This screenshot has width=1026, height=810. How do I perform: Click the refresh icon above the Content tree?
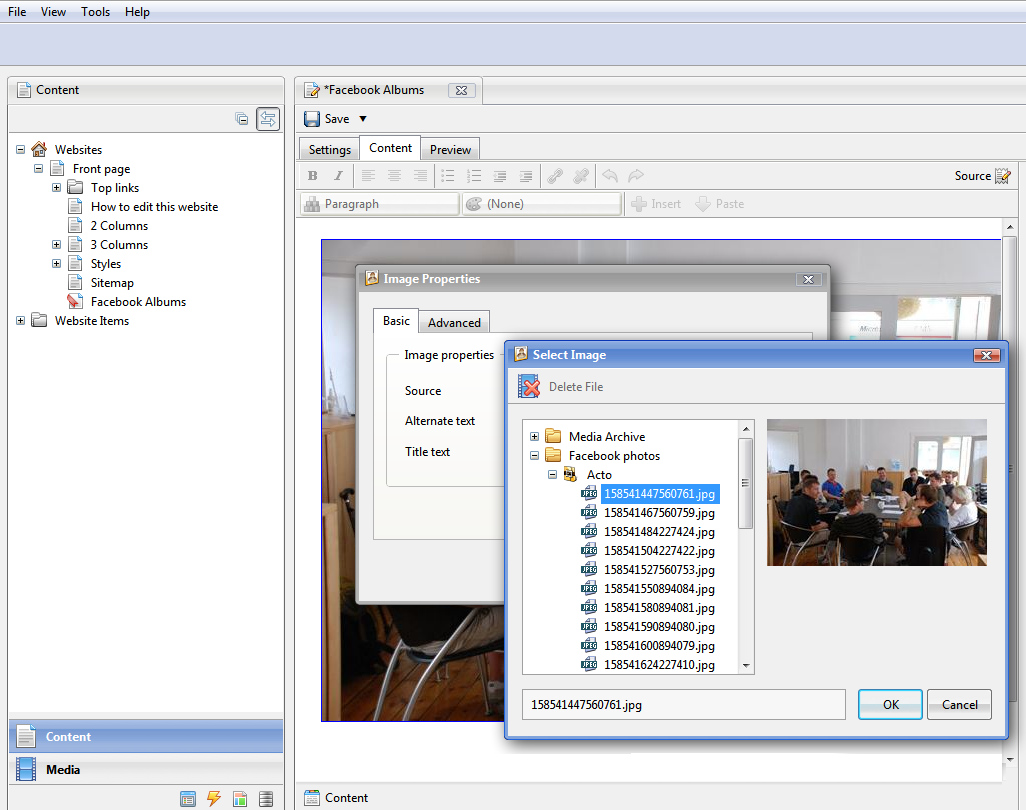pos(267,118)
